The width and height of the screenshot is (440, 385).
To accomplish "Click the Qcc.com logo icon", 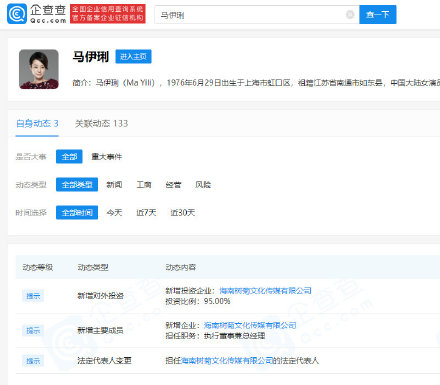I will (x=17, y=14).
